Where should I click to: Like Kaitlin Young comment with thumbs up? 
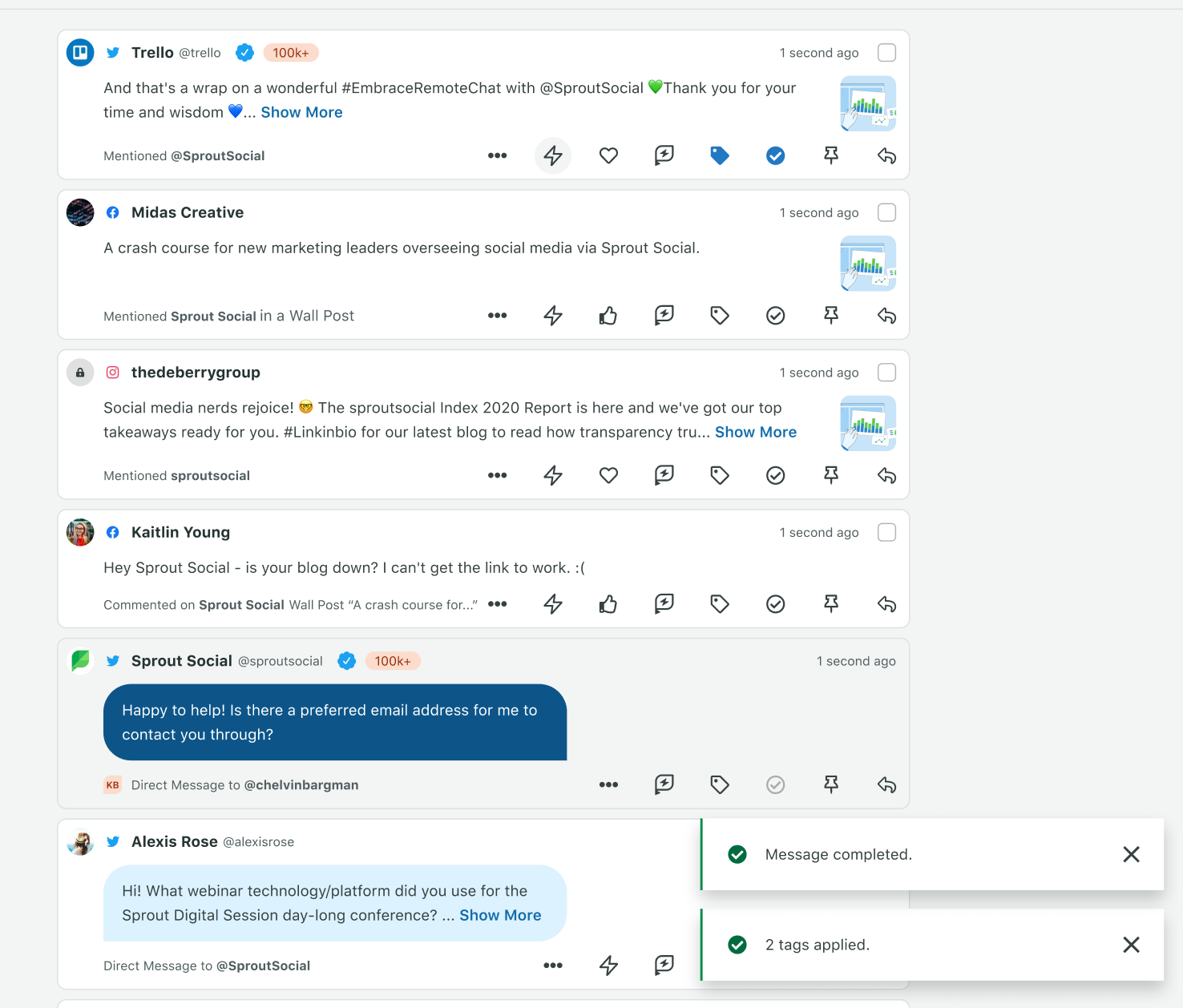608,604
